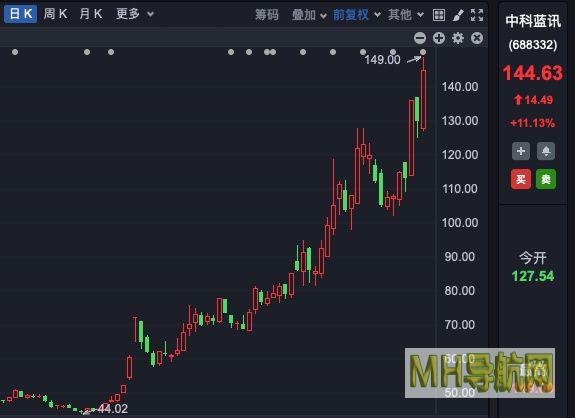Click the stock code (688332)
Viewport: 575px width, 418px height.
tap(533, 45)
